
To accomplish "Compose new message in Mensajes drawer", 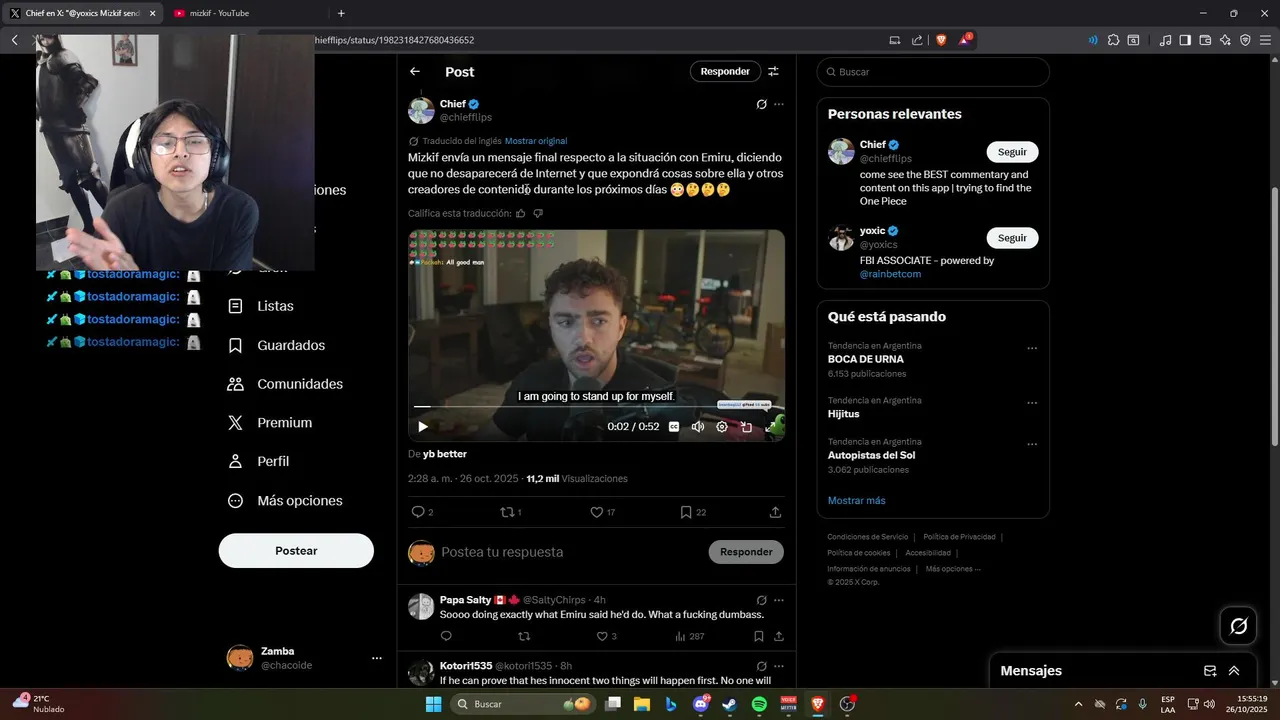I will pyautogui.click(x=1210, y=671).
